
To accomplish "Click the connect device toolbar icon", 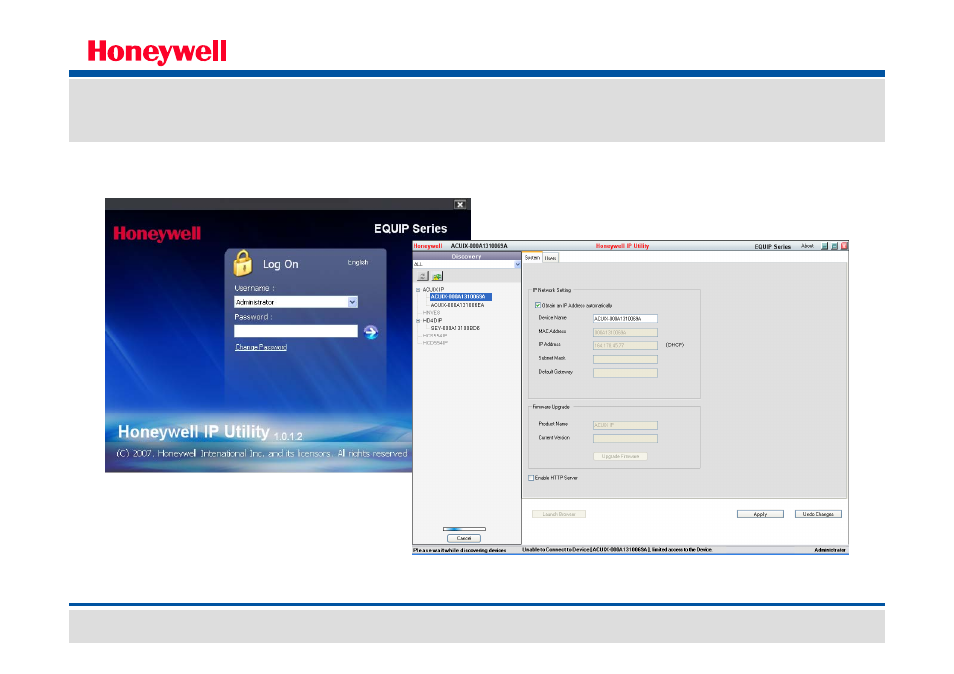I will pyautogui.click(x=437, y=276).
